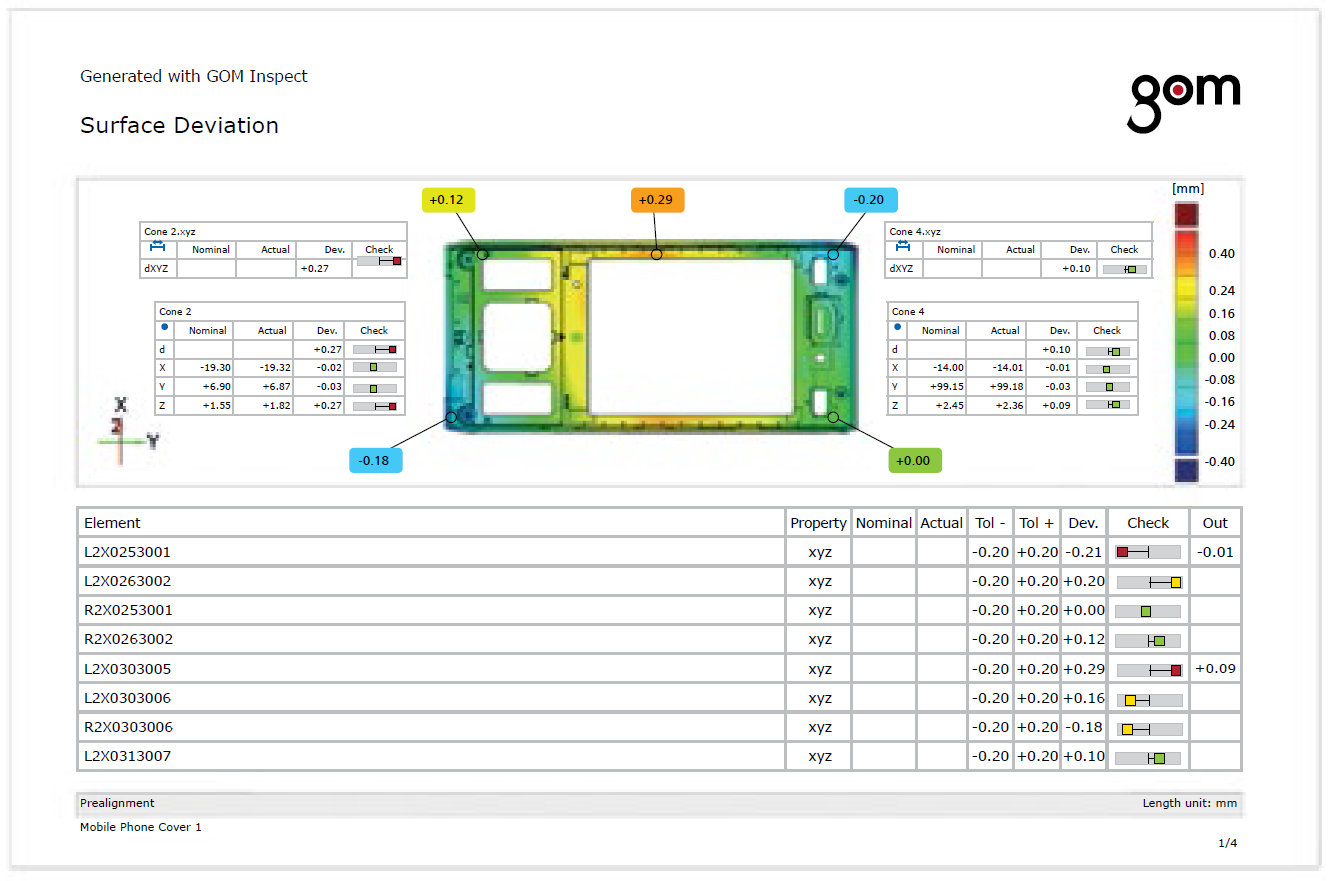Select the red check indicator for L2X0253001
Viewport: 1339px width, 881px height.
[x=1123, y=552]
